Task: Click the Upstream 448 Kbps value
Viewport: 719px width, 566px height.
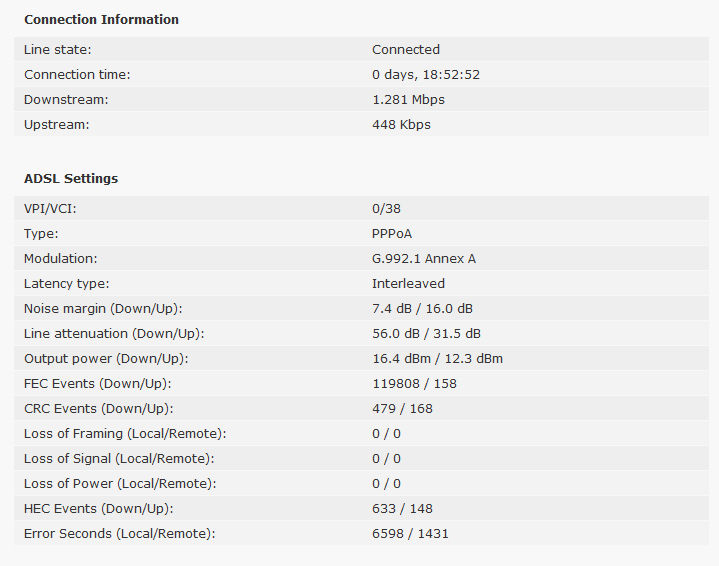Action: pyautogui.click(x=401, y=125)
